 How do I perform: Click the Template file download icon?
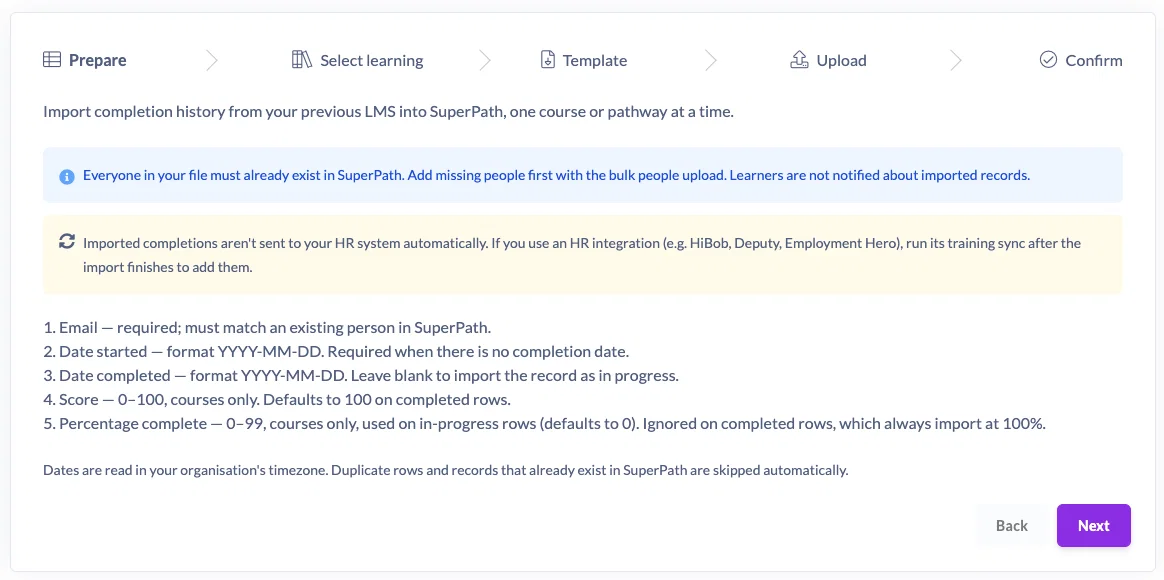(x=548, y=60)
